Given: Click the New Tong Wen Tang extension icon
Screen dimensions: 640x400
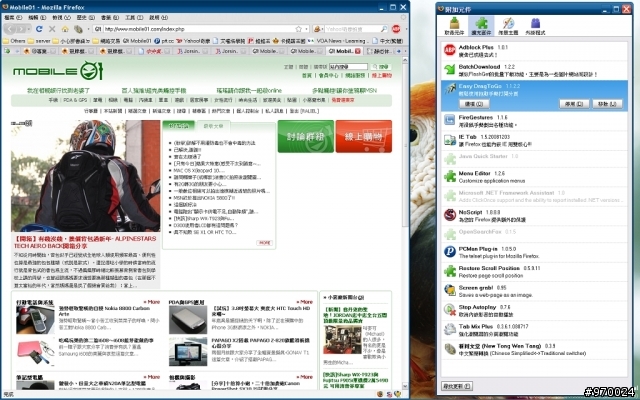Looking at the screenshot, I should tap(450, 349).
